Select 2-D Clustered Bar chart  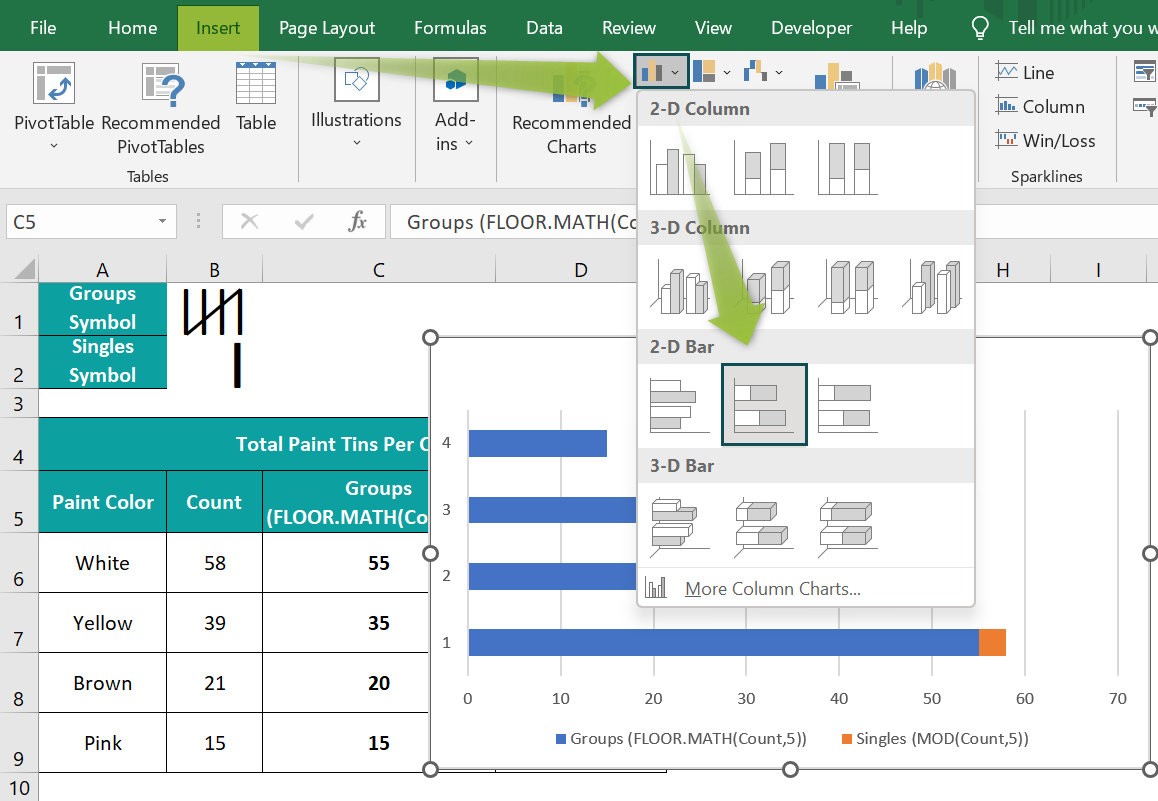point(679,405)
